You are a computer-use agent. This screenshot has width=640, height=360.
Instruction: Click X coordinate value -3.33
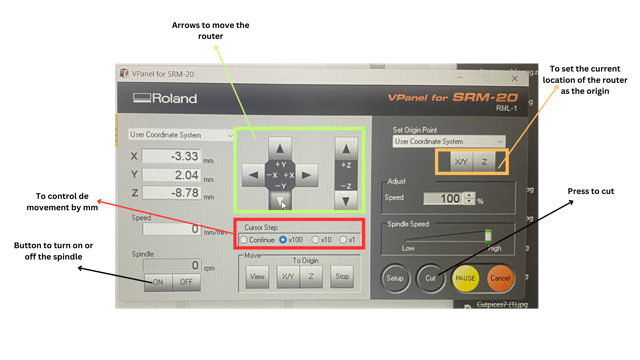[x=171, y=156]
